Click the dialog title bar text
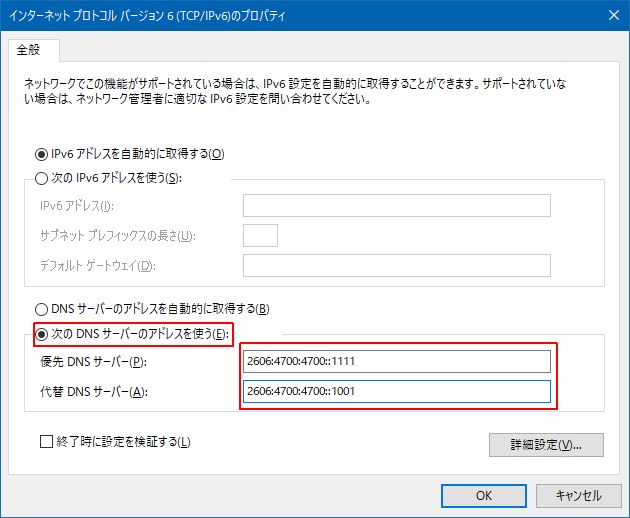Screen dimensions: 630x518 [150, 14]
